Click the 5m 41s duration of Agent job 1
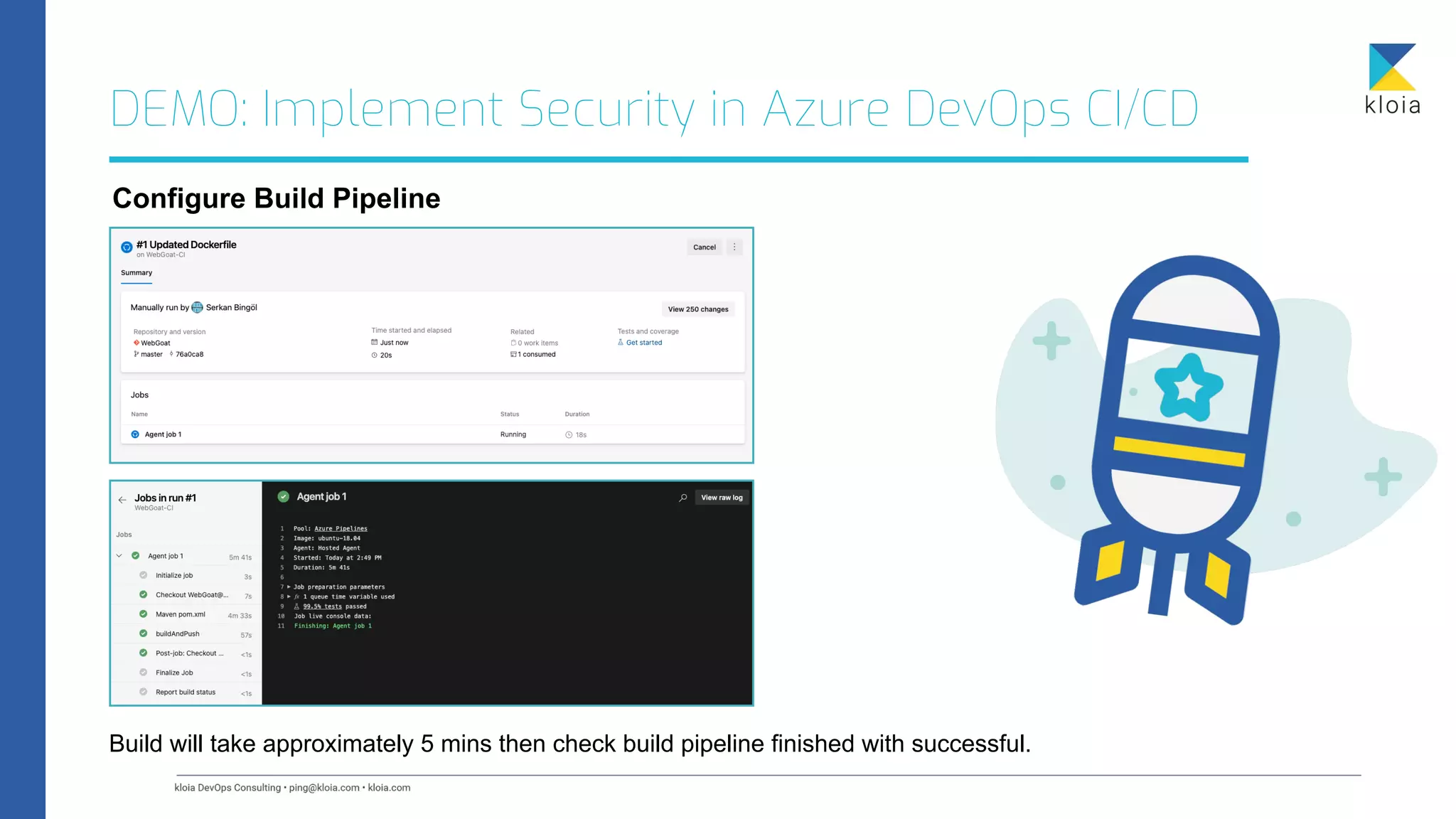1456x819 pixels. tap(240, 557)
